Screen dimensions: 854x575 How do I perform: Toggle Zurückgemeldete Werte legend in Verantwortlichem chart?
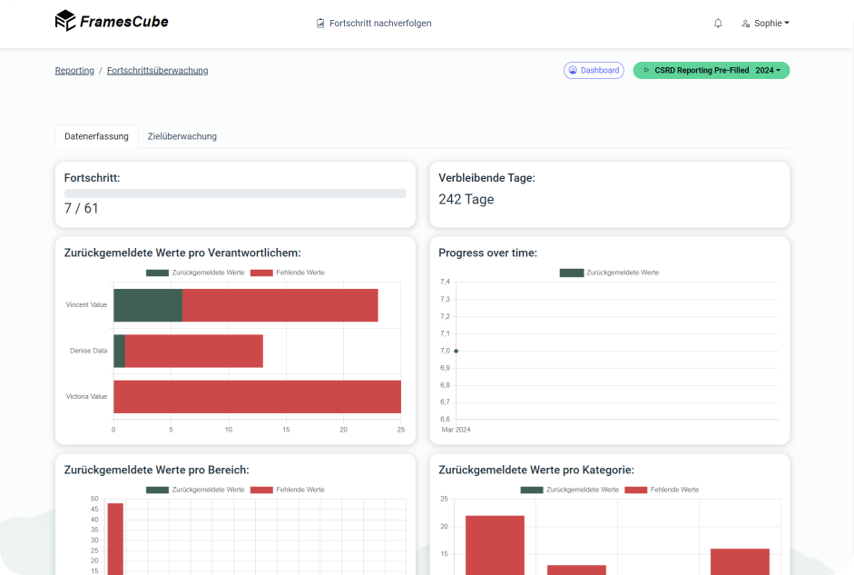pos(196,273)
